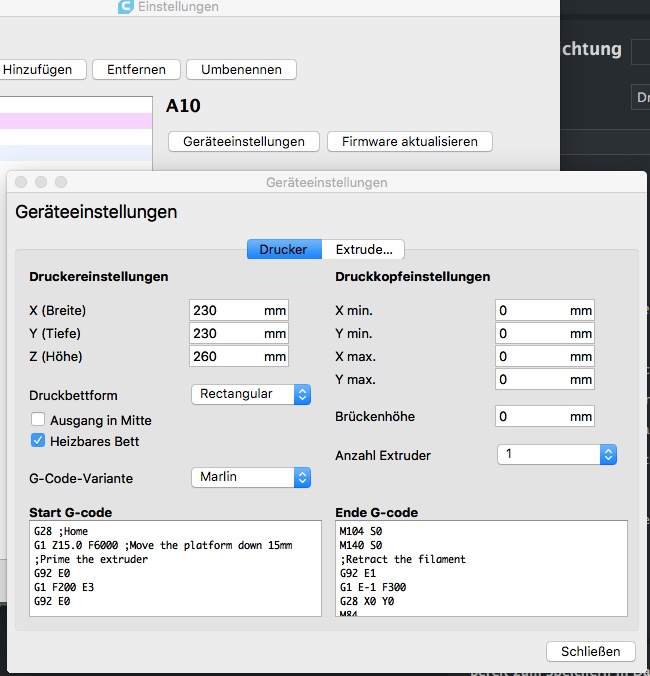Click inside the Start G-code text area
Viewport: 650px width, 676px height.
pyautogui.click(x=175, y=568)
